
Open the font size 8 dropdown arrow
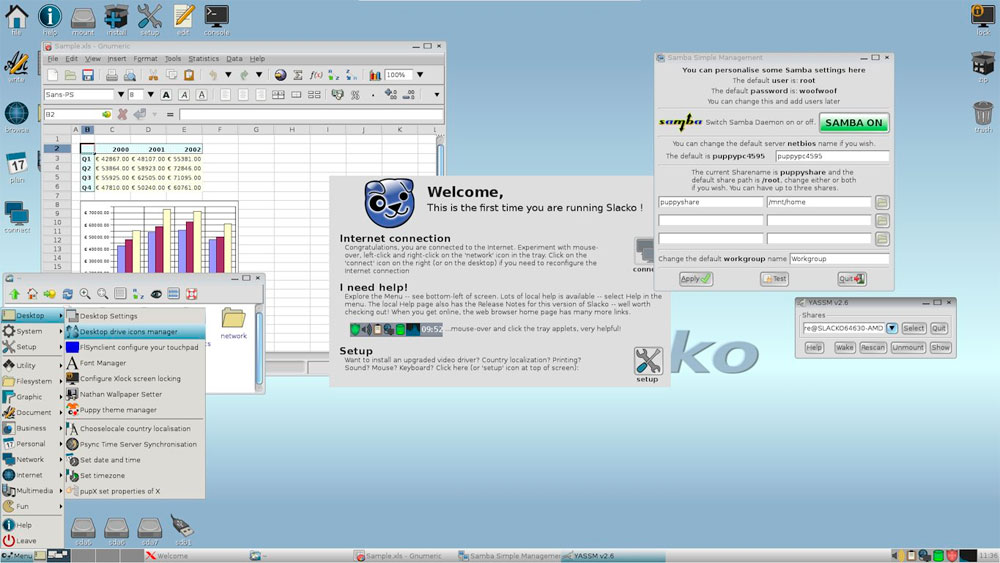coord(151,95)
